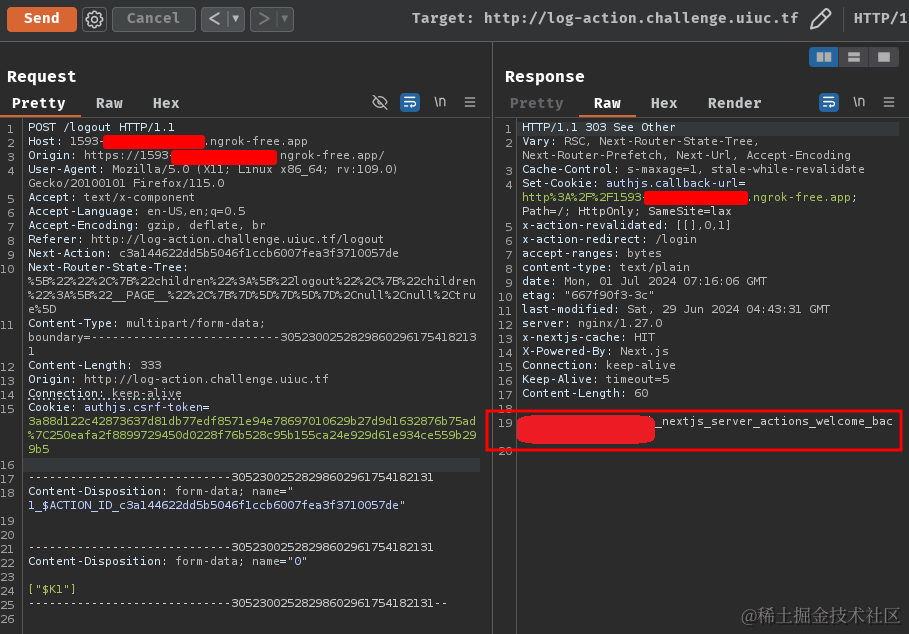Select combined single-panel layout icon
The height and width of the screenshot is (634, 909).
click(x=884, y=57)
